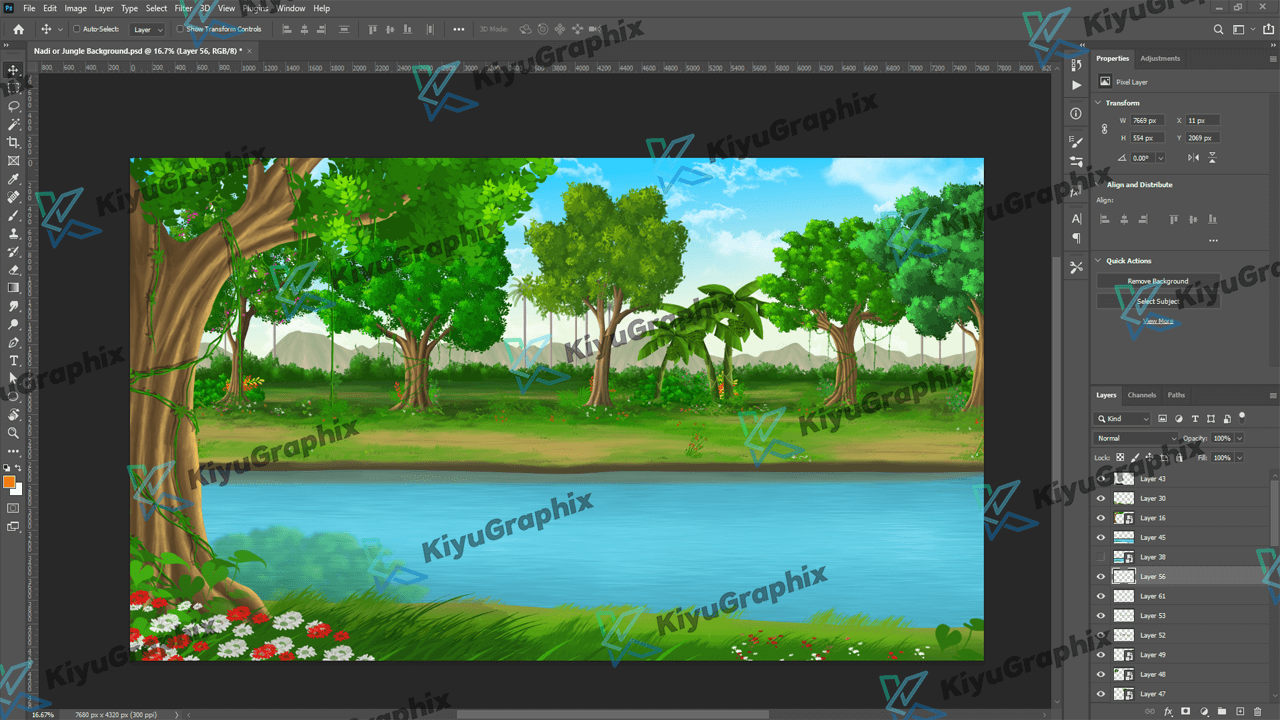Select the Zoom tool in toolbar
Image resolution: width=1280 pixels, height=720 pixels.
coord(13,433)
